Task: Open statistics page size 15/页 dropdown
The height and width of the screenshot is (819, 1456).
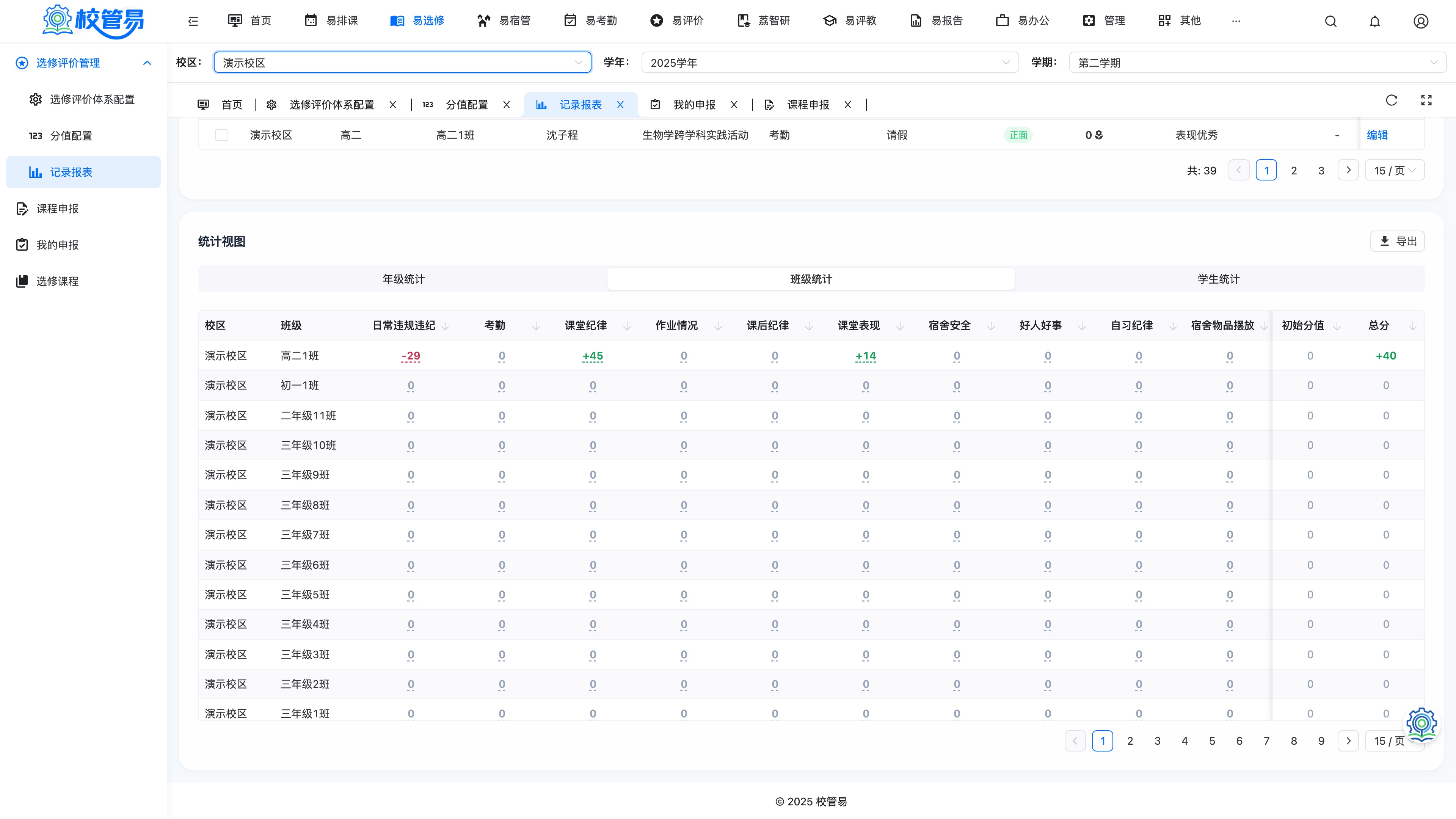Action: click(x=1395, y=741)
